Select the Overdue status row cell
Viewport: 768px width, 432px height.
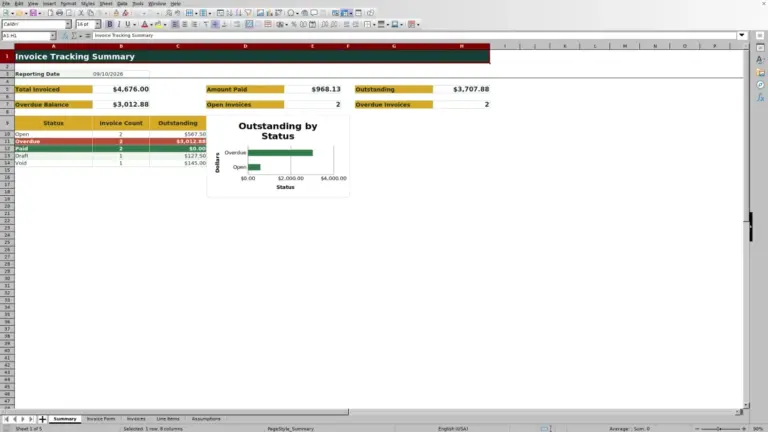pyautogui.click(x=53, y=141)
